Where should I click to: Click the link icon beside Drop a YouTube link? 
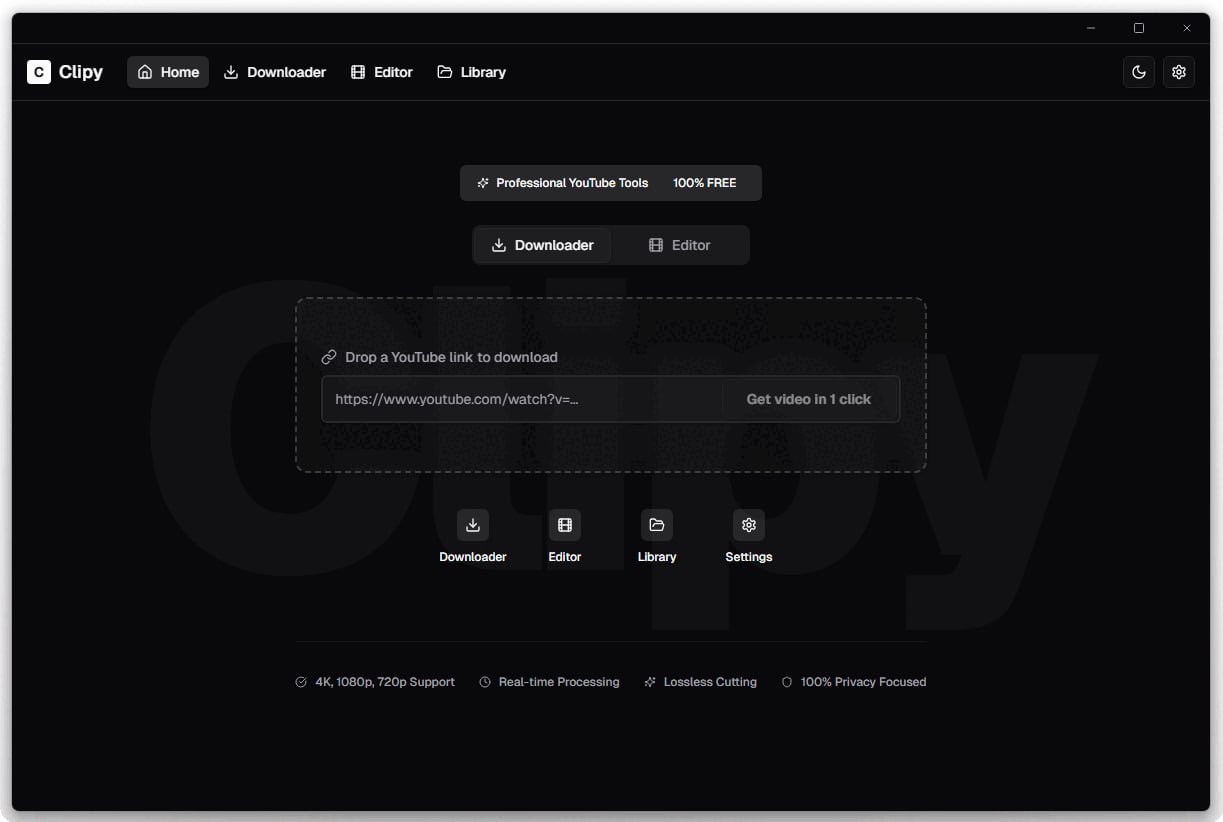(x=329, y=357)
